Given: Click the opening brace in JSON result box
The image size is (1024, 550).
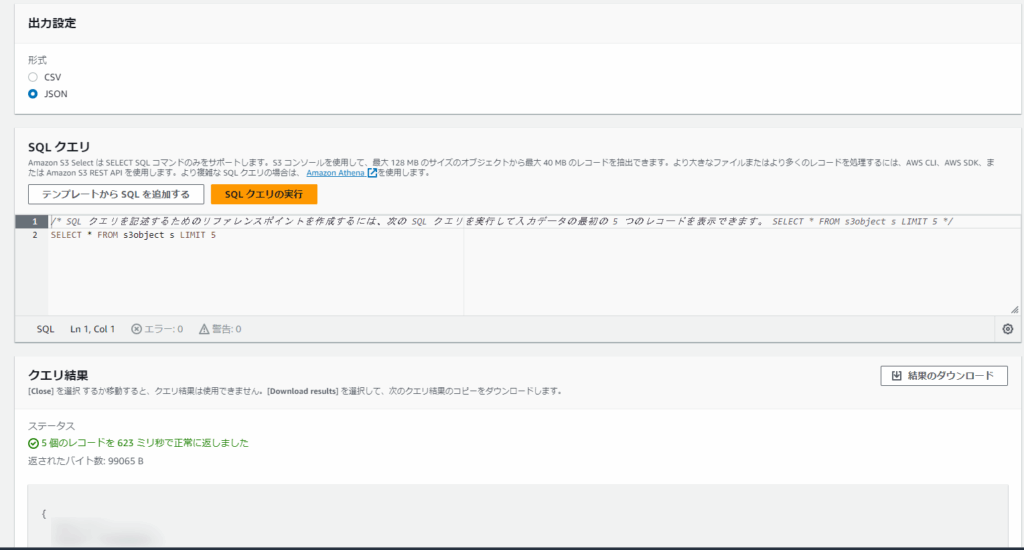Looking at the screenshot, I should pos(44,513).
